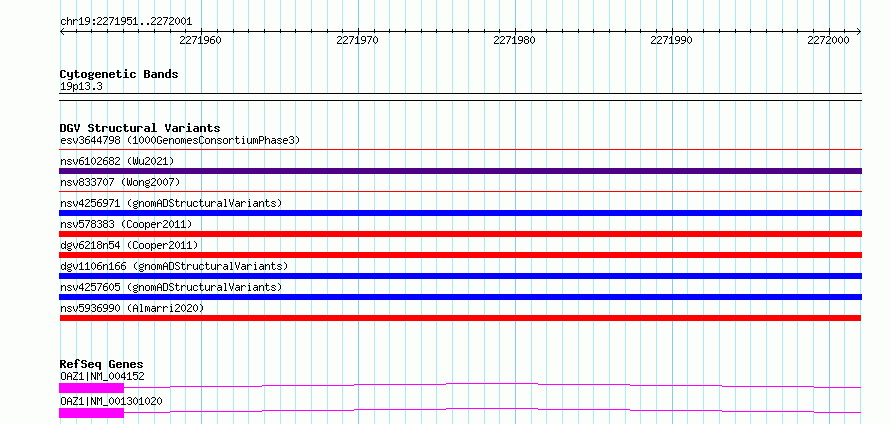Open variant nsv5936990 (Almarri2020) label

click(x=132, y=308)
